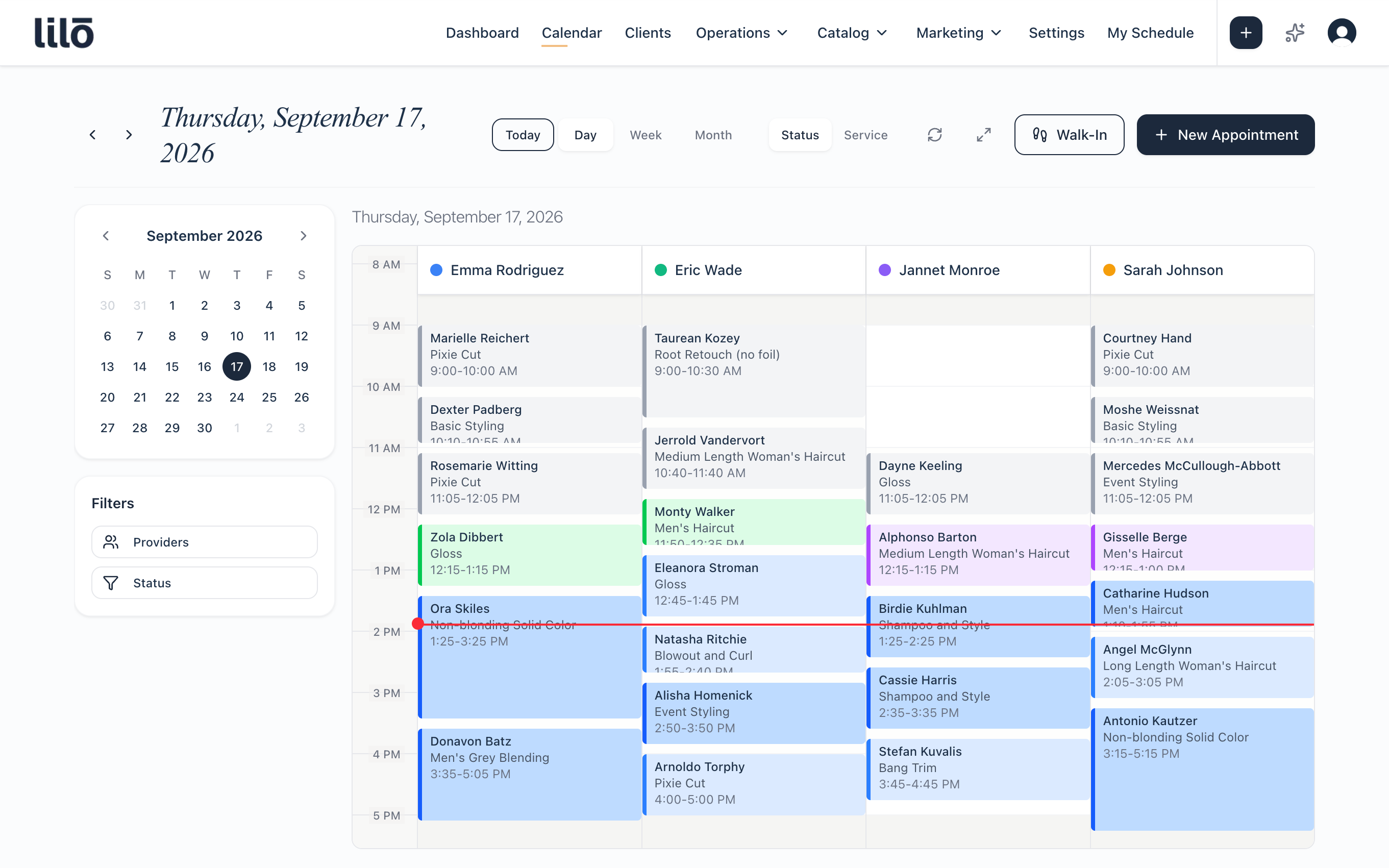Show next month in mini calendar
Screen dimensions: 1389x868
[304, 236]
